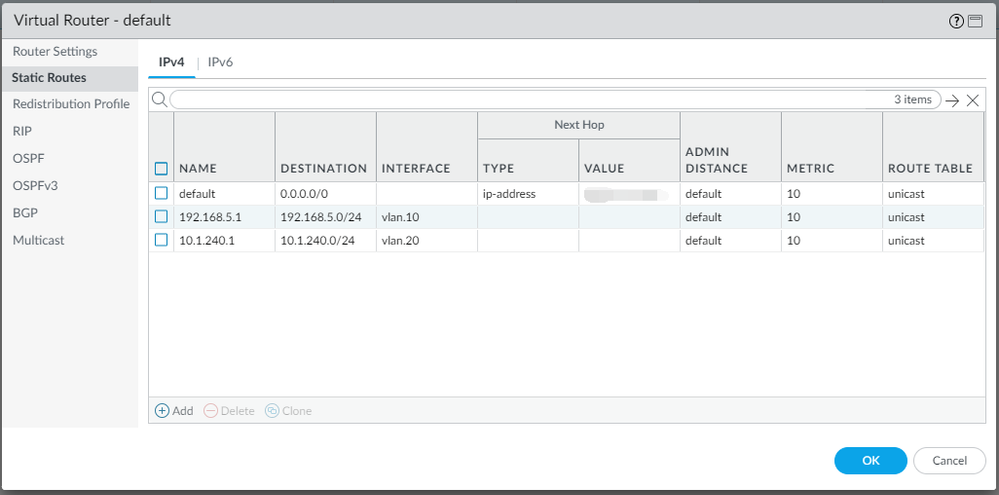
Task: Select Redistribution Profile in sidebar
Action: pyautogui.click(x=71, y=104)
